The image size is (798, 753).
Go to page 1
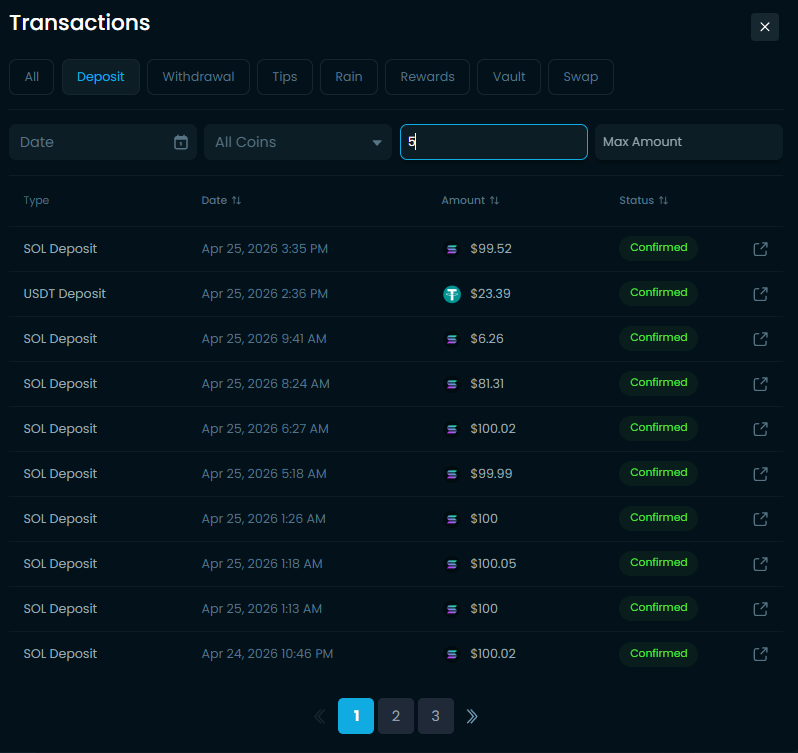tap(356, 716)
